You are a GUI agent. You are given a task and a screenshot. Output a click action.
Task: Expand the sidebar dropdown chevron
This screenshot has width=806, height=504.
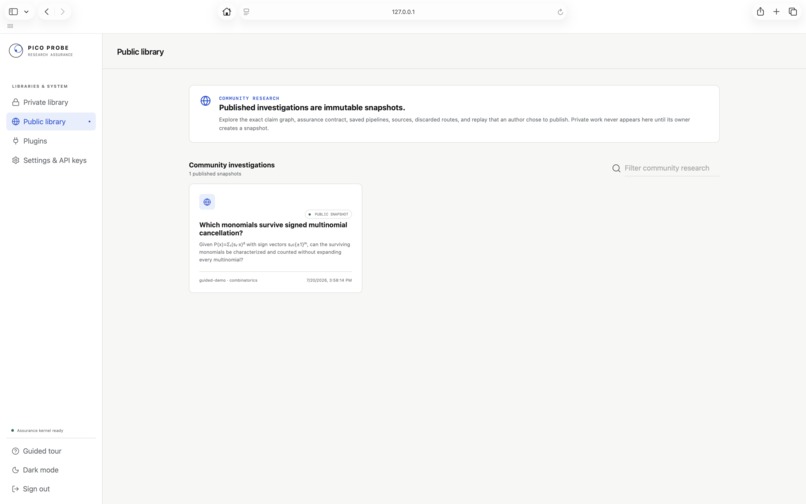[x=26, y=12]
